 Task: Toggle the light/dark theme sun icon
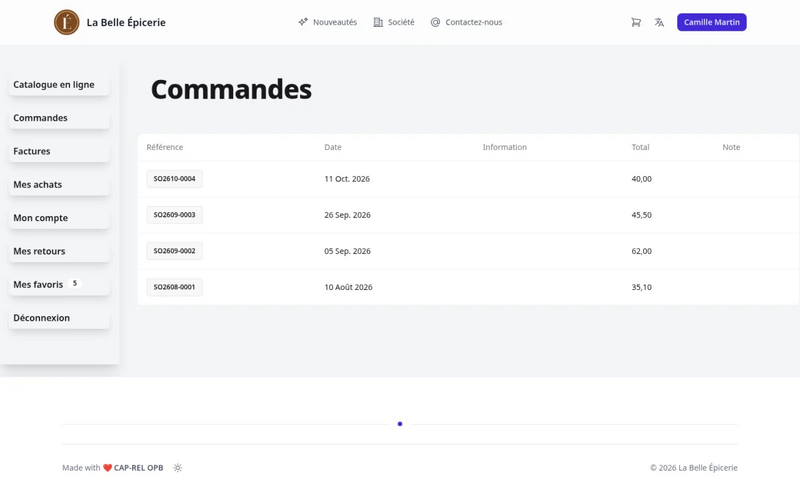(178, 467)
